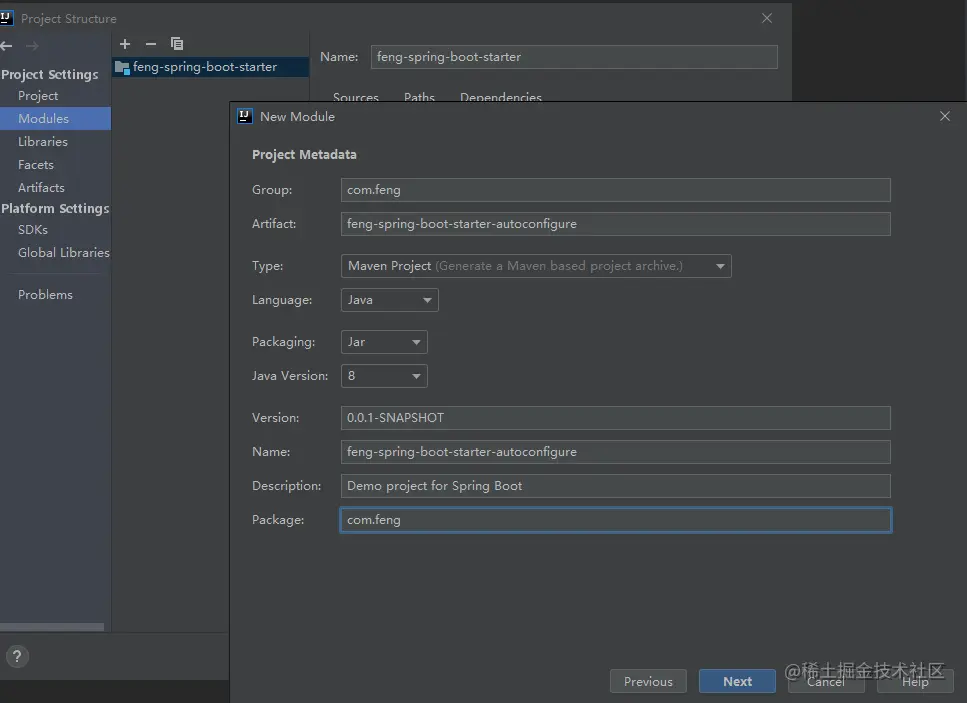Click the Forward arrow in Project Structure

pyautogui.click(x=32, y=46)
